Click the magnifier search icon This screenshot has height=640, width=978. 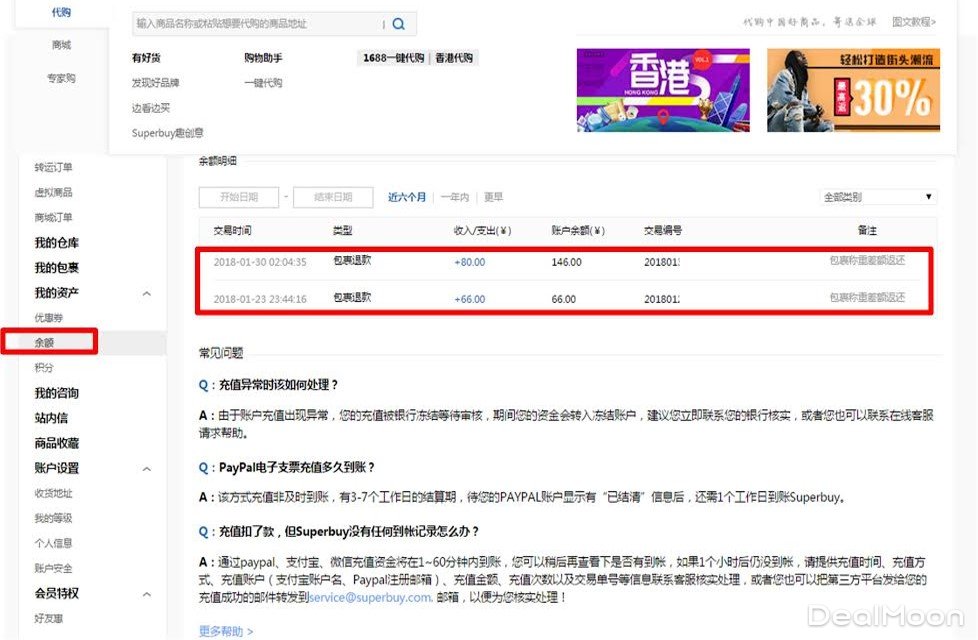pyautogui.click(x=399, y=24)
